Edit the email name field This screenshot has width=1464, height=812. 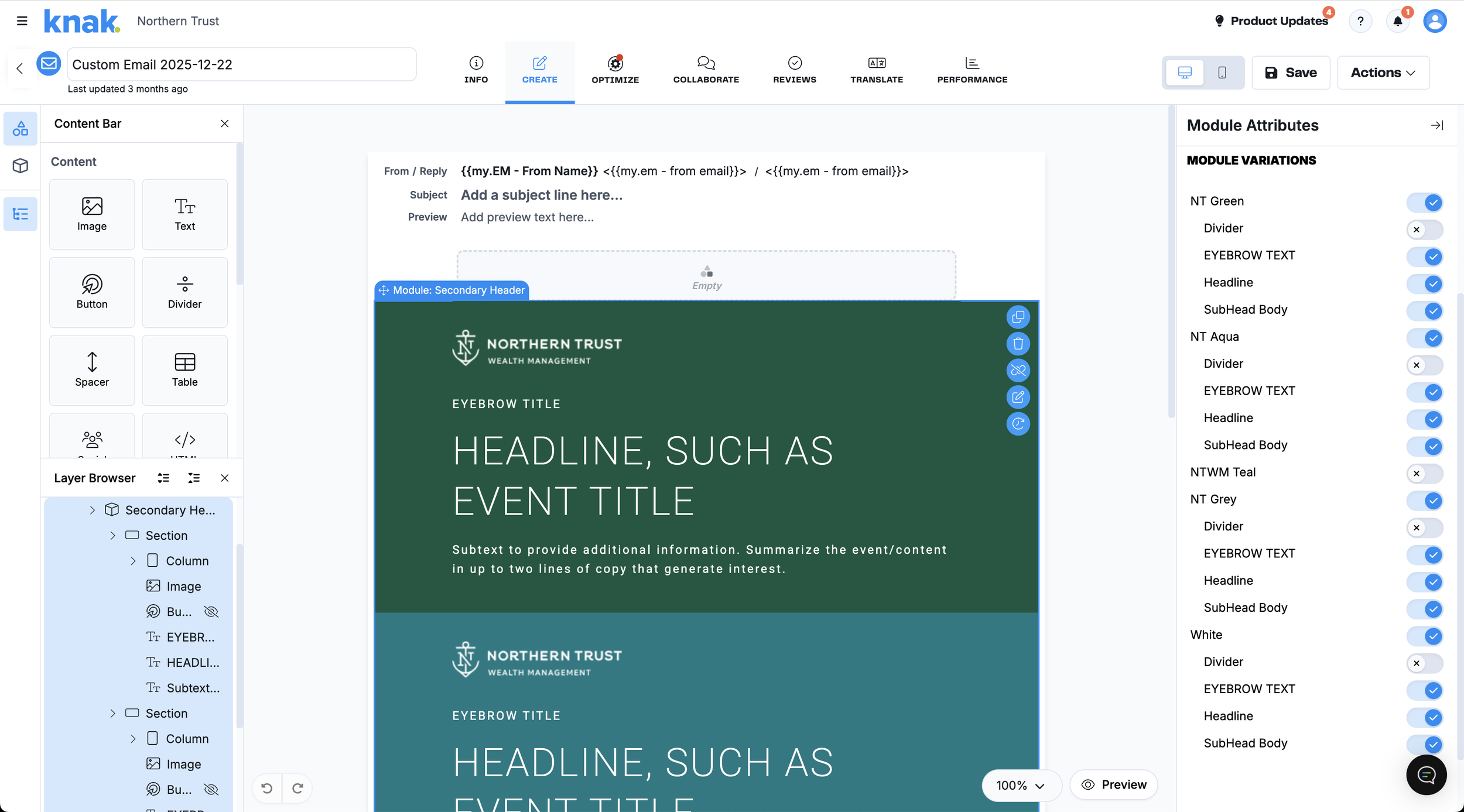coord(242,64)
